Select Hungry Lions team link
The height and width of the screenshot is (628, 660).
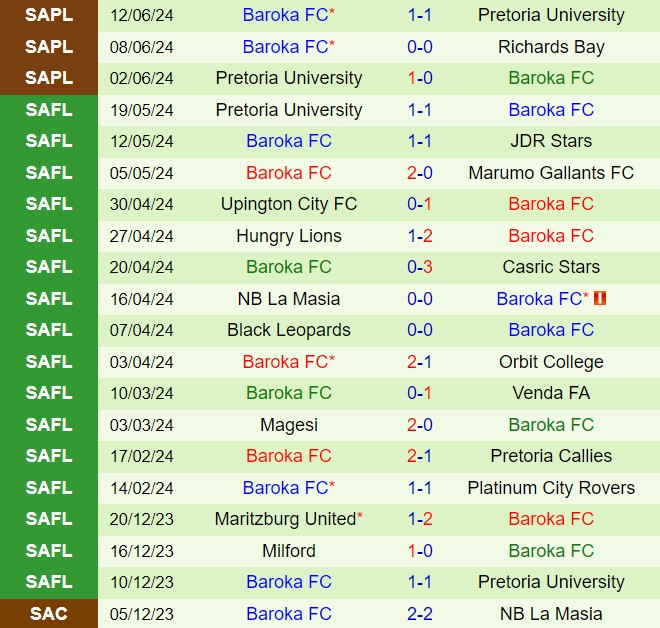pos(289,236)
